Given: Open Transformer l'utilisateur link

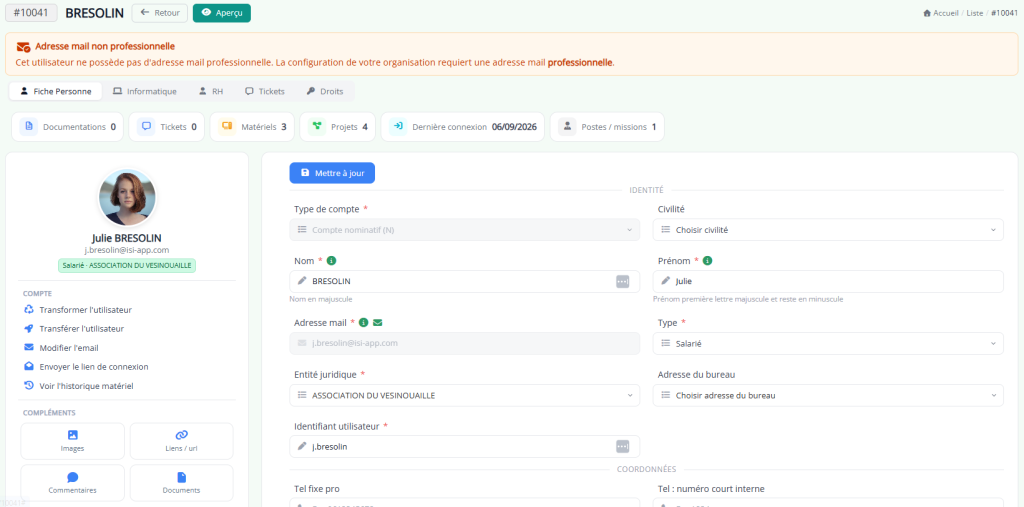Looking at the screenshot, I should tap(86, 310).
